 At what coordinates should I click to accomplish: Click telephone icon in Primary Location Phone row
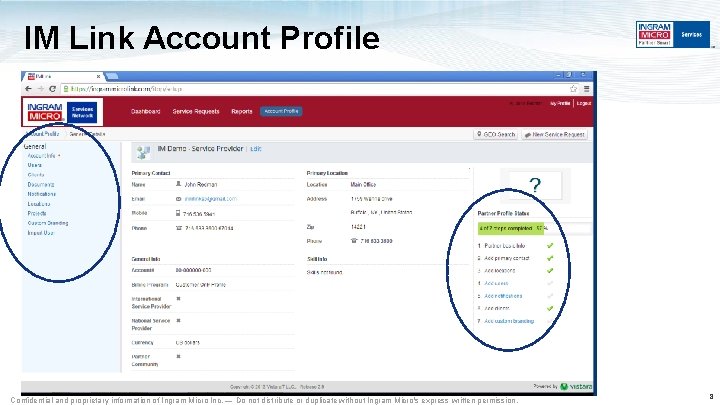[354, 241]
